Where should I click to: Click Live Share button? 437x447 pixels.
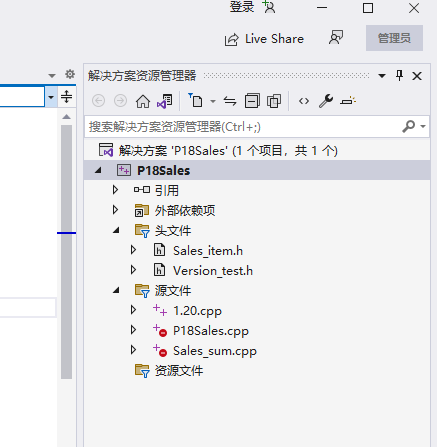[x=264, y=39]
